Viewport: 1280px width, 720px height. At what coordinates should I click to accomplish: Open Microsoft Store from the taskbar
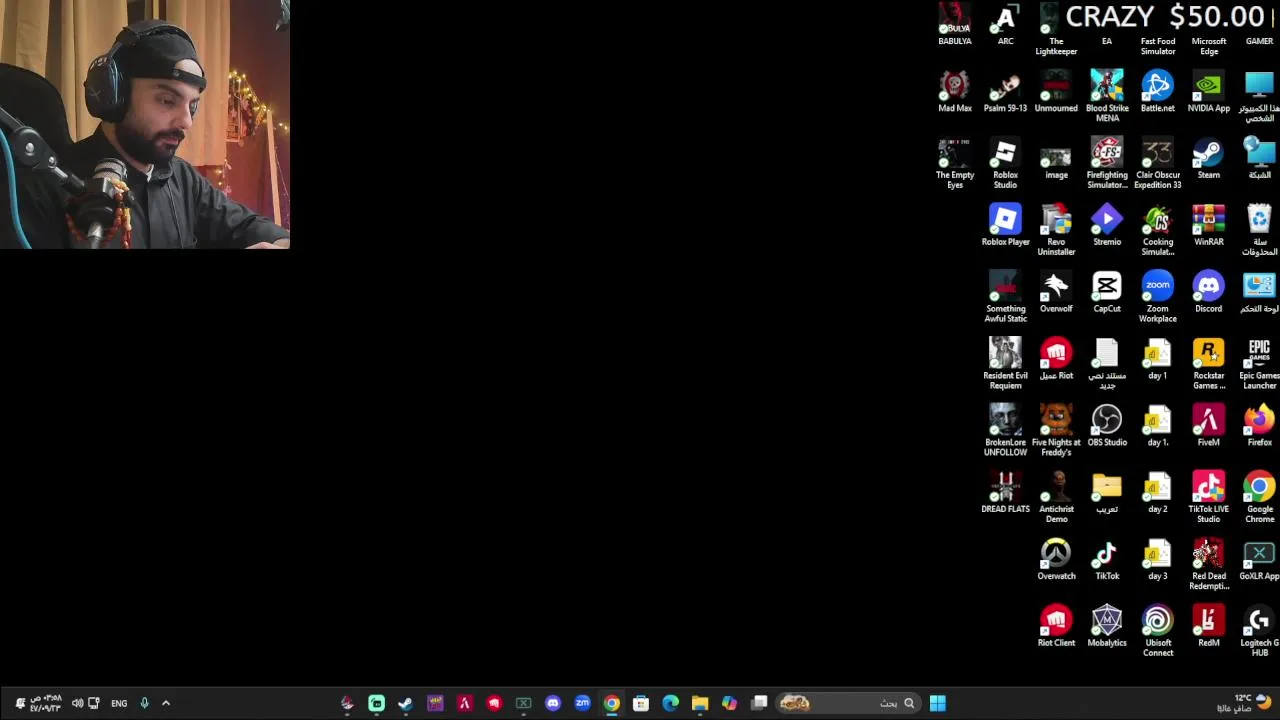[x=641, y=703]
